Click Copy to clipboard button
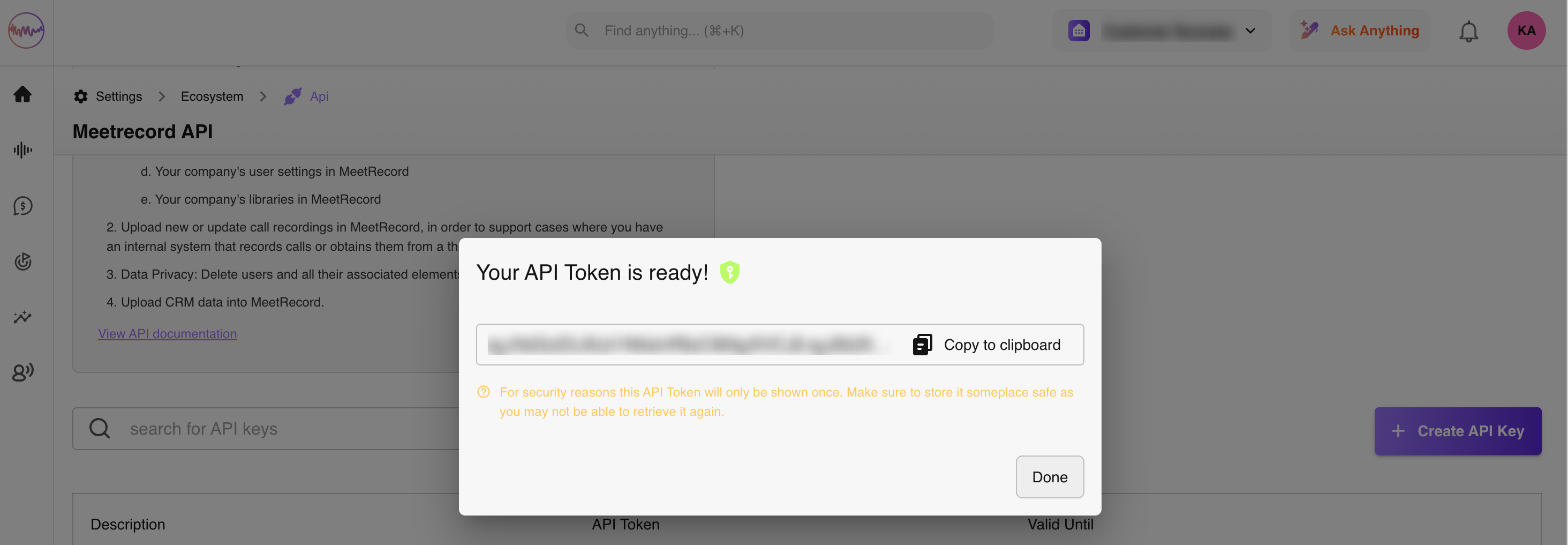Viewport: 1568px width, 545px height. pyautogui.click(x=987, y=345)
